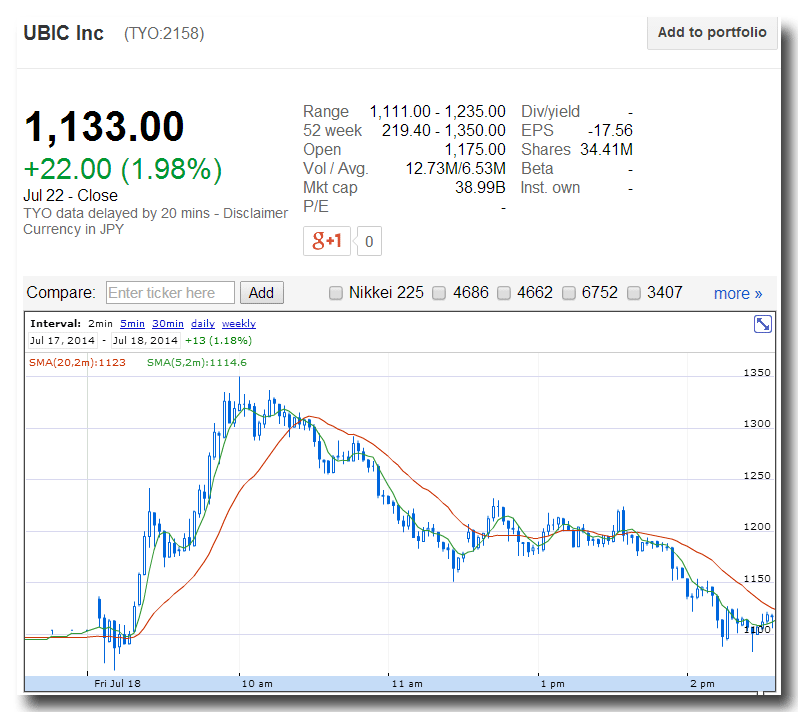This screenshot has height=712, width=798.
Task: Open the more » comparison link
Action: pyautogui.click(x=738, y=294)
